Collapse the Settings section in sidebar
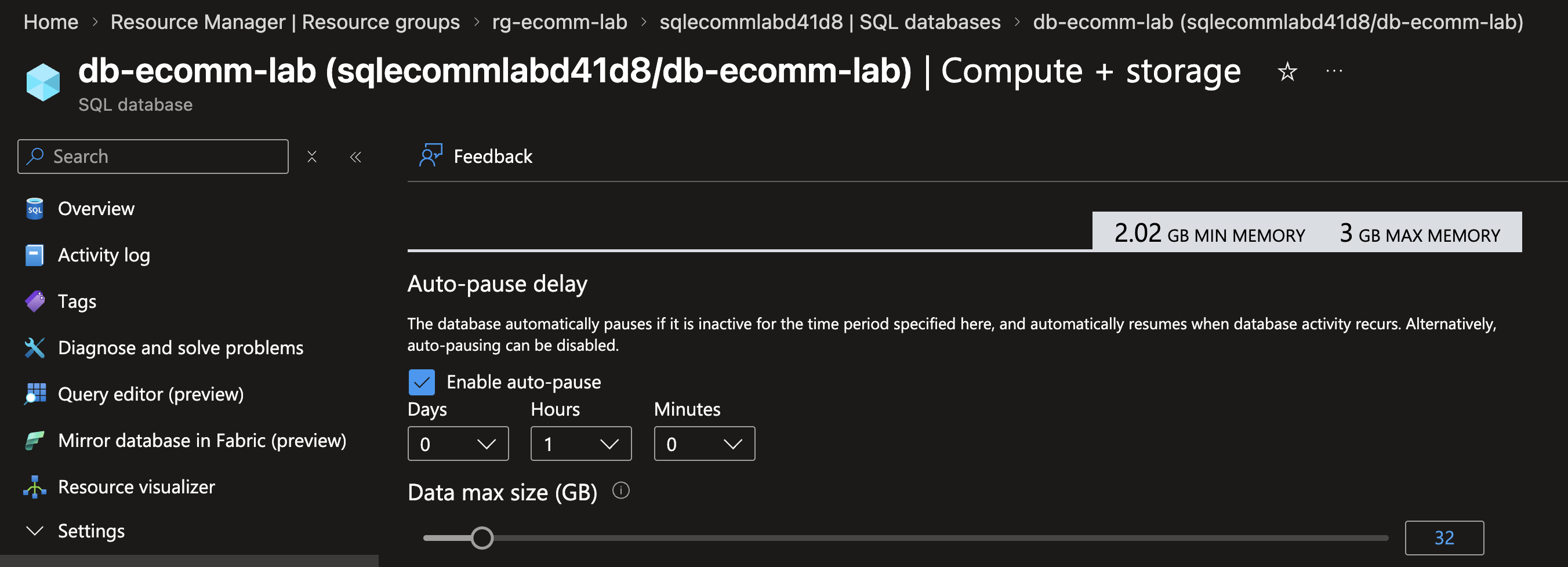The image size is (1568, 567). tap(35, 530)
